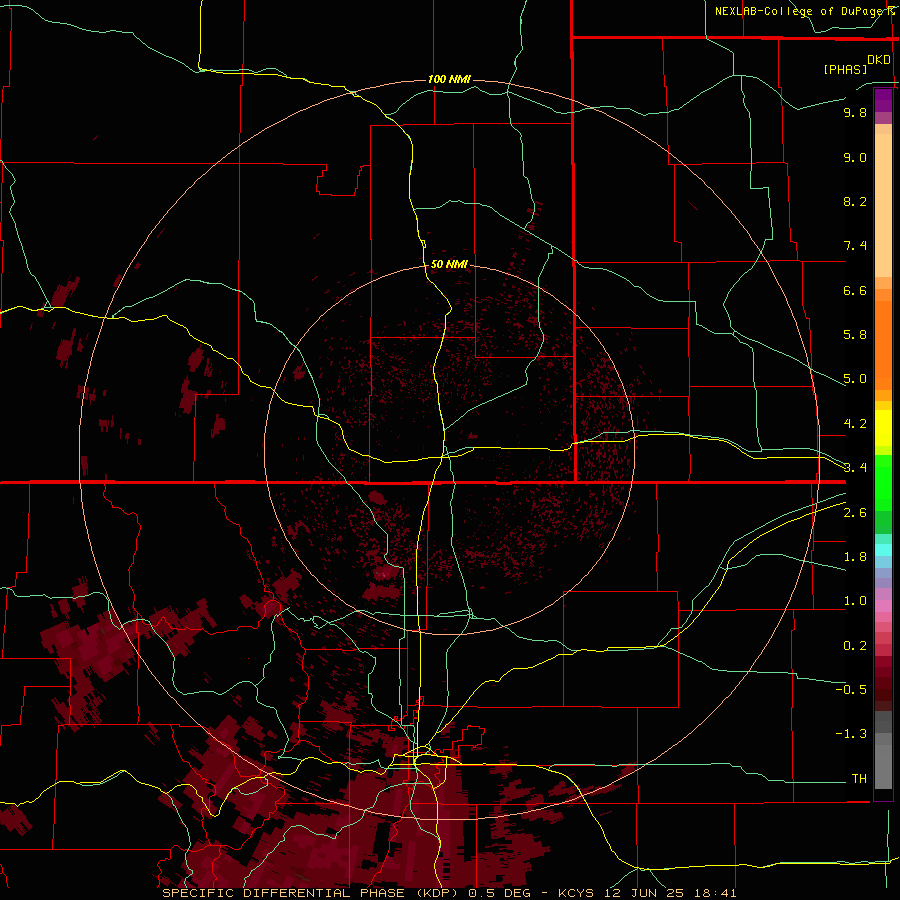Click the 9.8 value on the color scale
900x900 pixels.
[855, 112]
